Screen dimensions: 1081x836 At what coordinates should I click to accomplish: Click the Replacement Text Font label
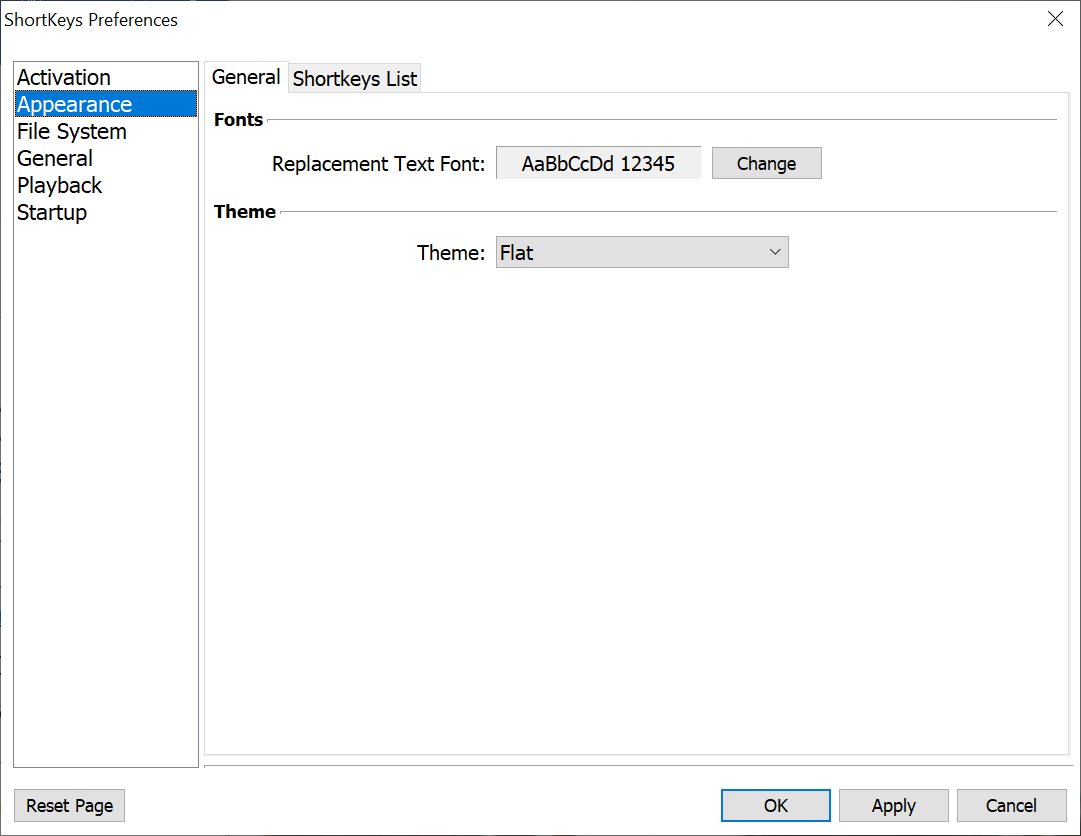[378, 164]
